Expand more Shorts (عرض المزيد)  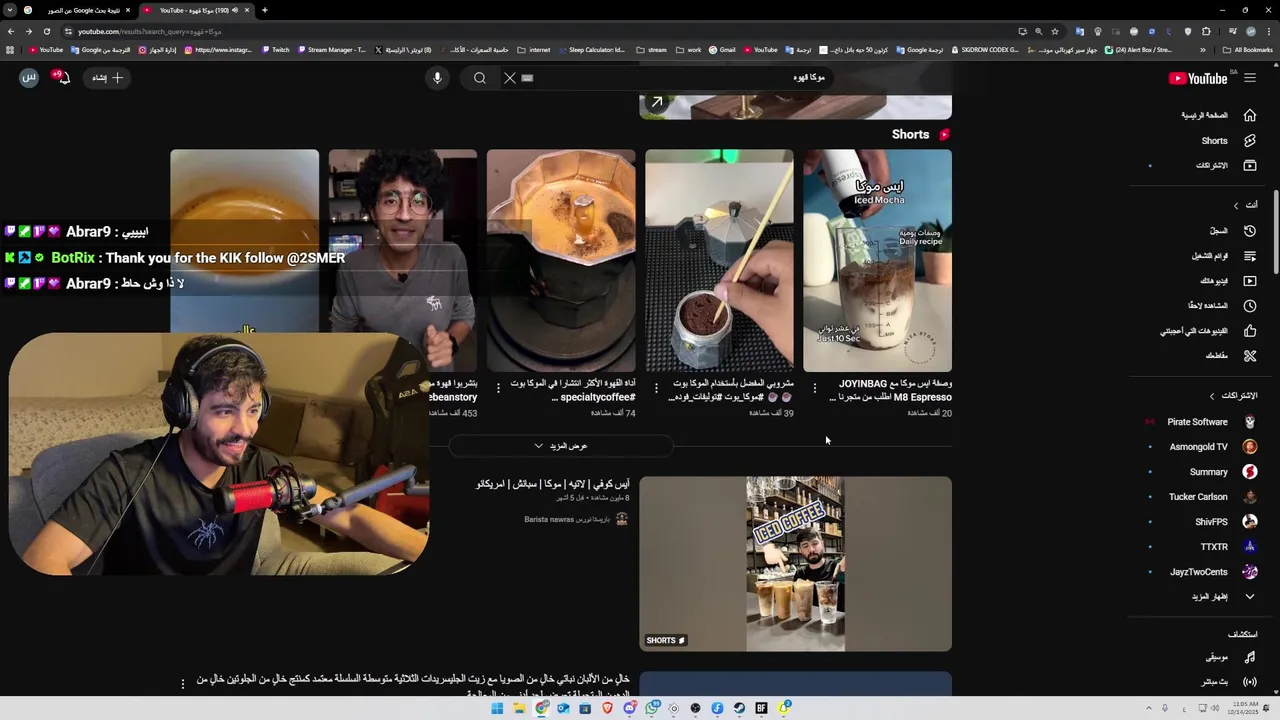tap(561, 446)
